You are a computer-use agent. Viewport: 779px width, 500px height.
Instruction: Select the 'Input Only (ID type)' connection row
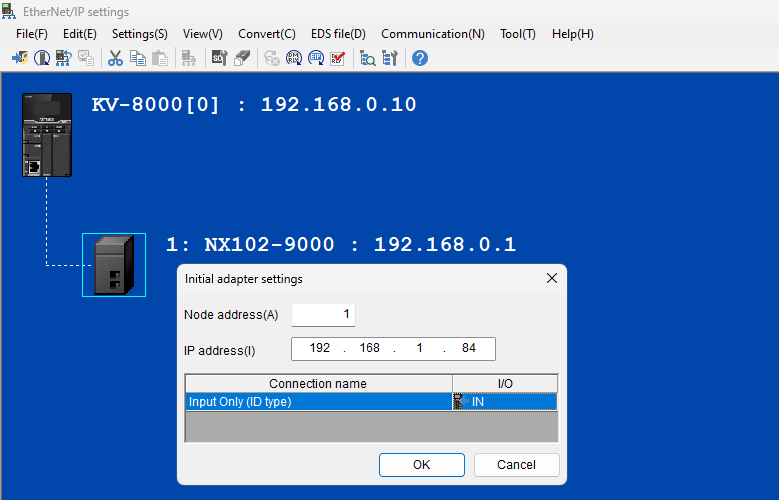(x=371, y=402)
